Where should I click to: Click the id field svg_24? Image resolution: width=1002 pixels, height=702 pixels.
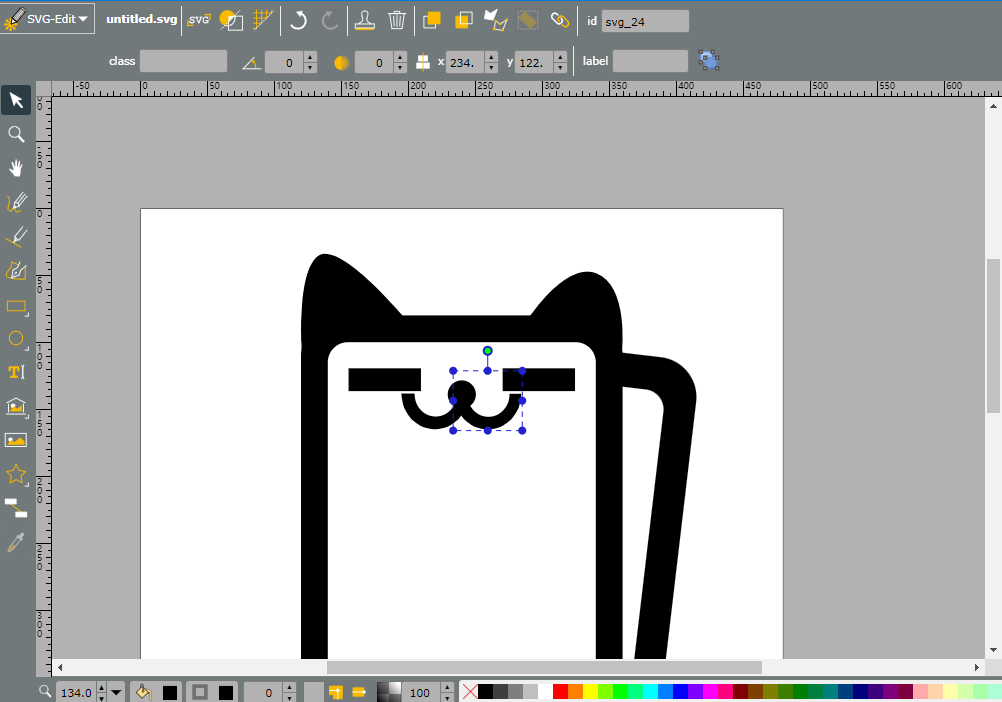click(645, 21)
